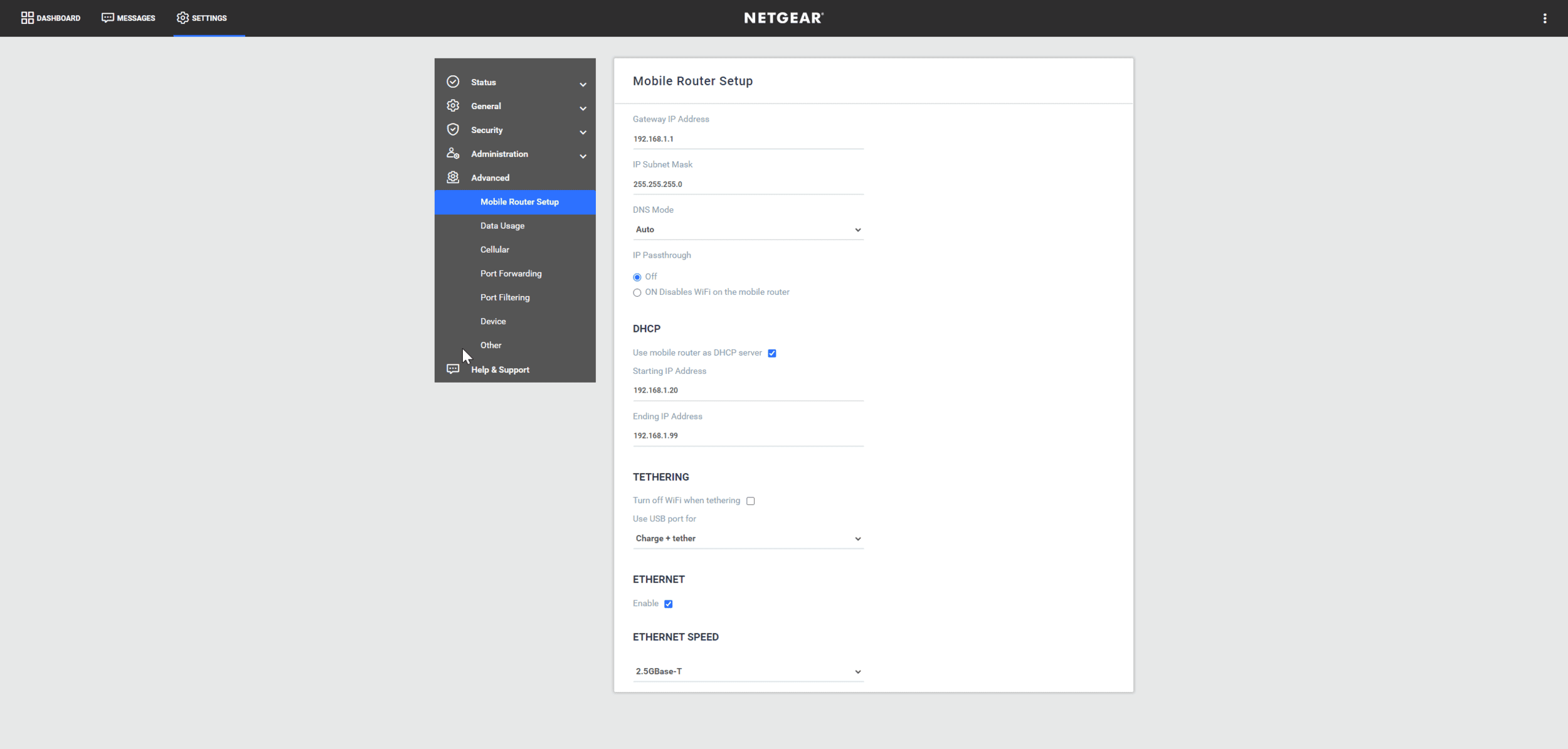The width and height of the screenshot is (1568, 749).
Task: Select IP Passthrough ON radio button
Action: coord(637,292)
